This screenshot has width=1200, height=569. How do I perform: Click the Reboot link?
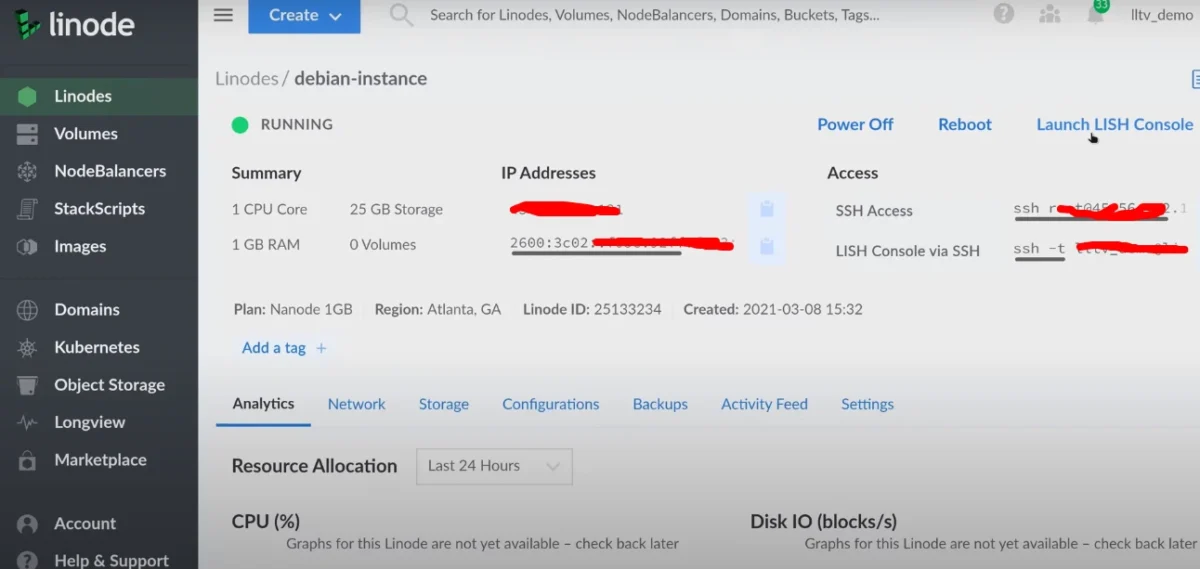(965, 125)
